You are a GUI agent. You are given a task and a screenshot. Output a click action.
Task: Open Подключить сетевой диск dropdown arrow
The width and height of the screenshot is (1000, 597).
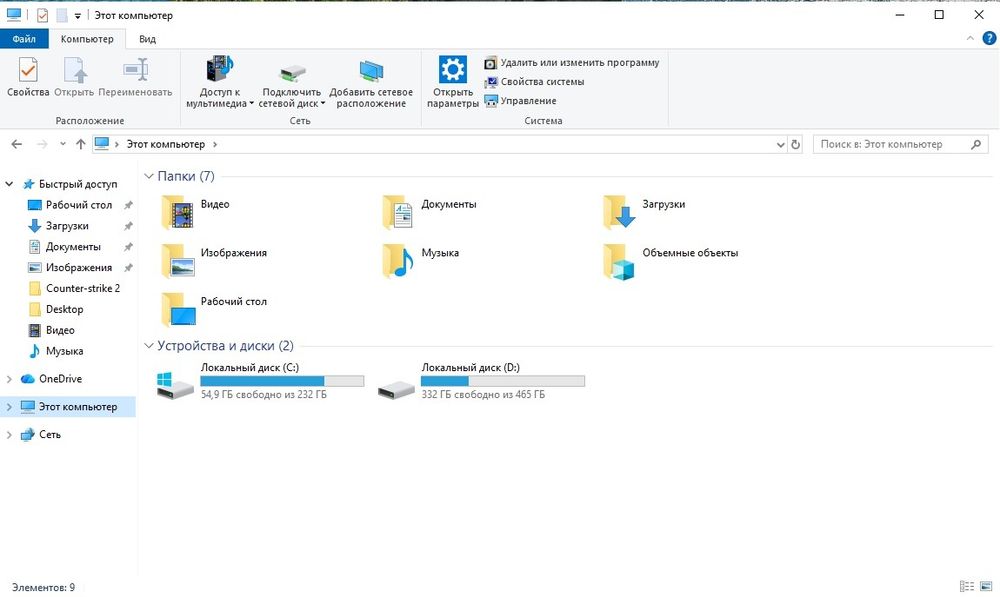pos(323,103)
